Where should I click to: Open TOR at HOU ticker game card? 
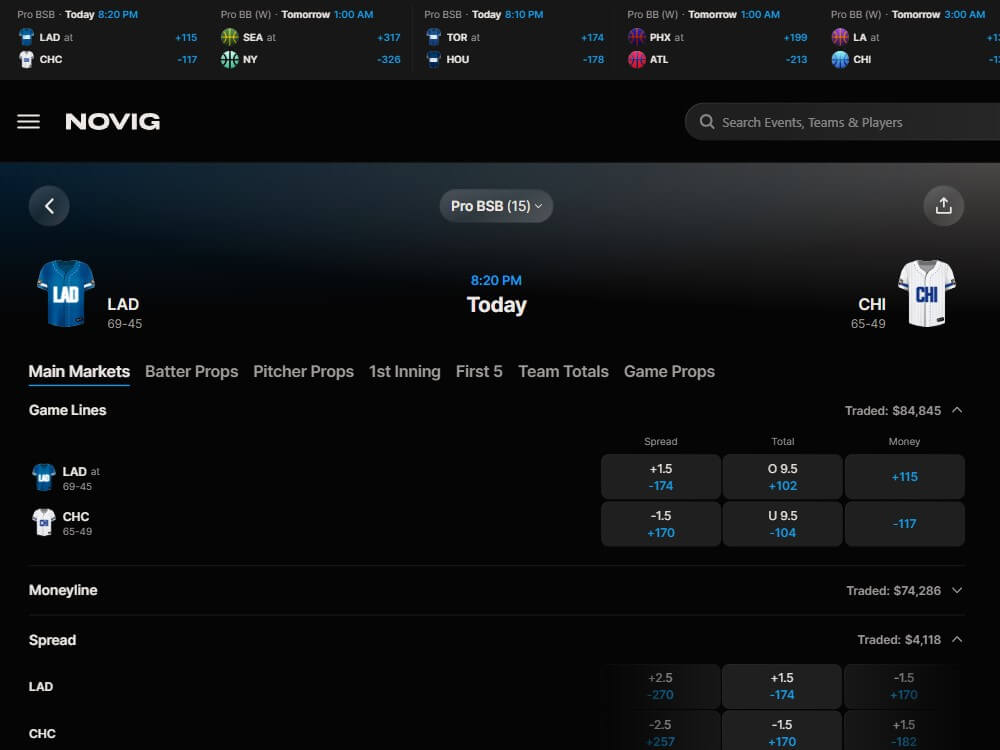tap(514, 40)
